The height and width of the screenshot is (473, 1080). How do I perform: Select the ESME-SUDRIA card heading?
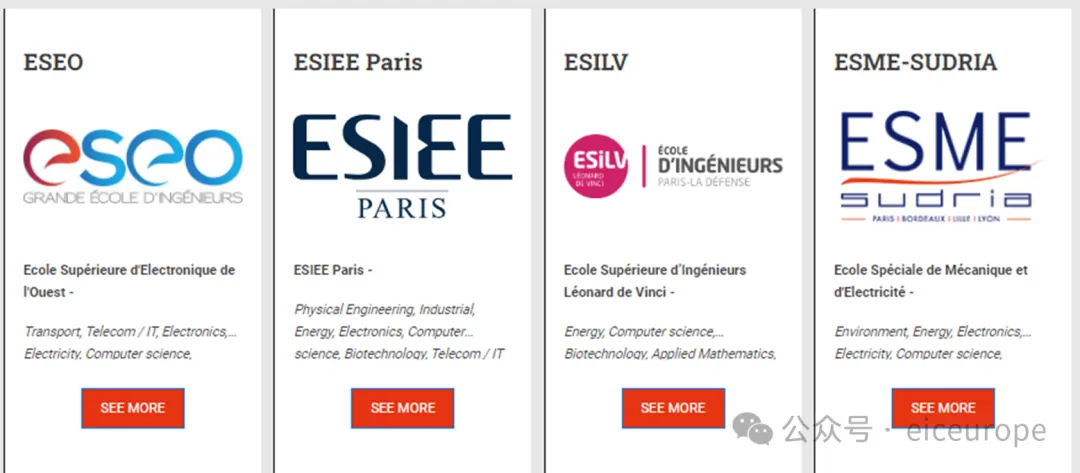[915, 63]
